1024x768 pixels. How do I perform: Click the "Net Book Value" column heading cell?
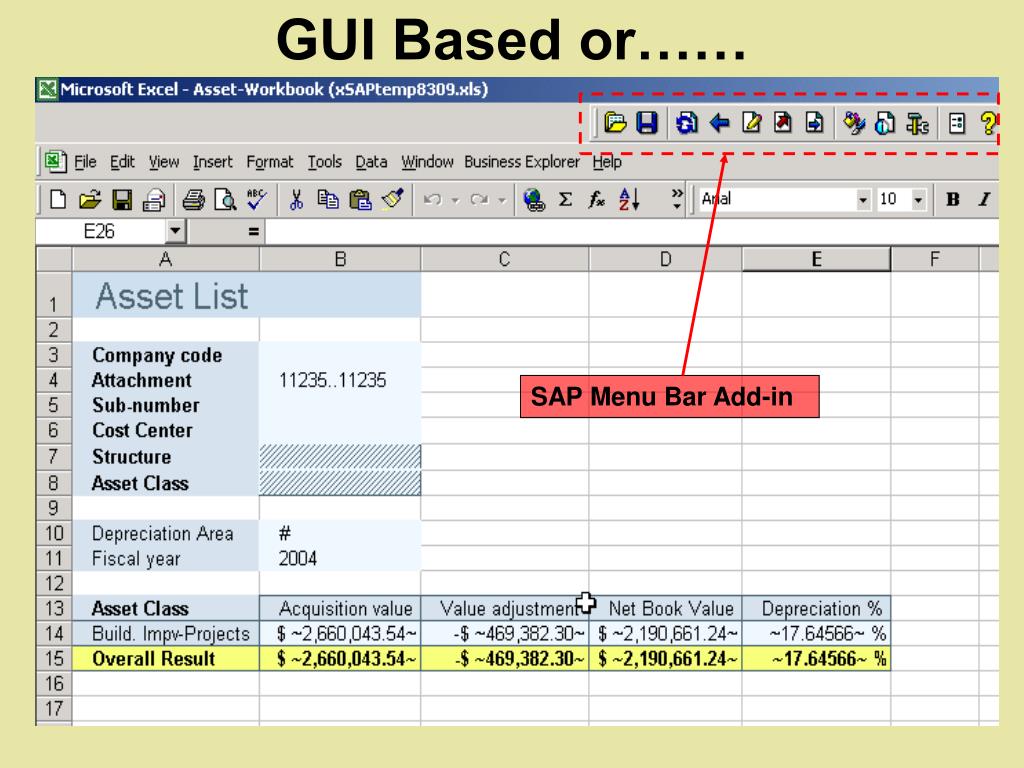point(665,609)
